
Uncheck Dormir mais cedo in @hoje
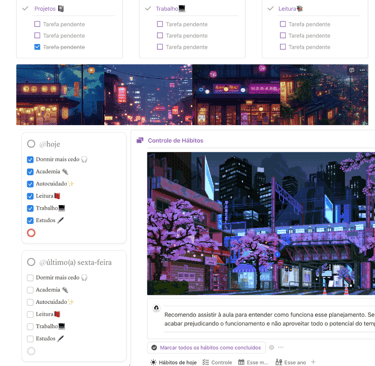click(30, 160)
